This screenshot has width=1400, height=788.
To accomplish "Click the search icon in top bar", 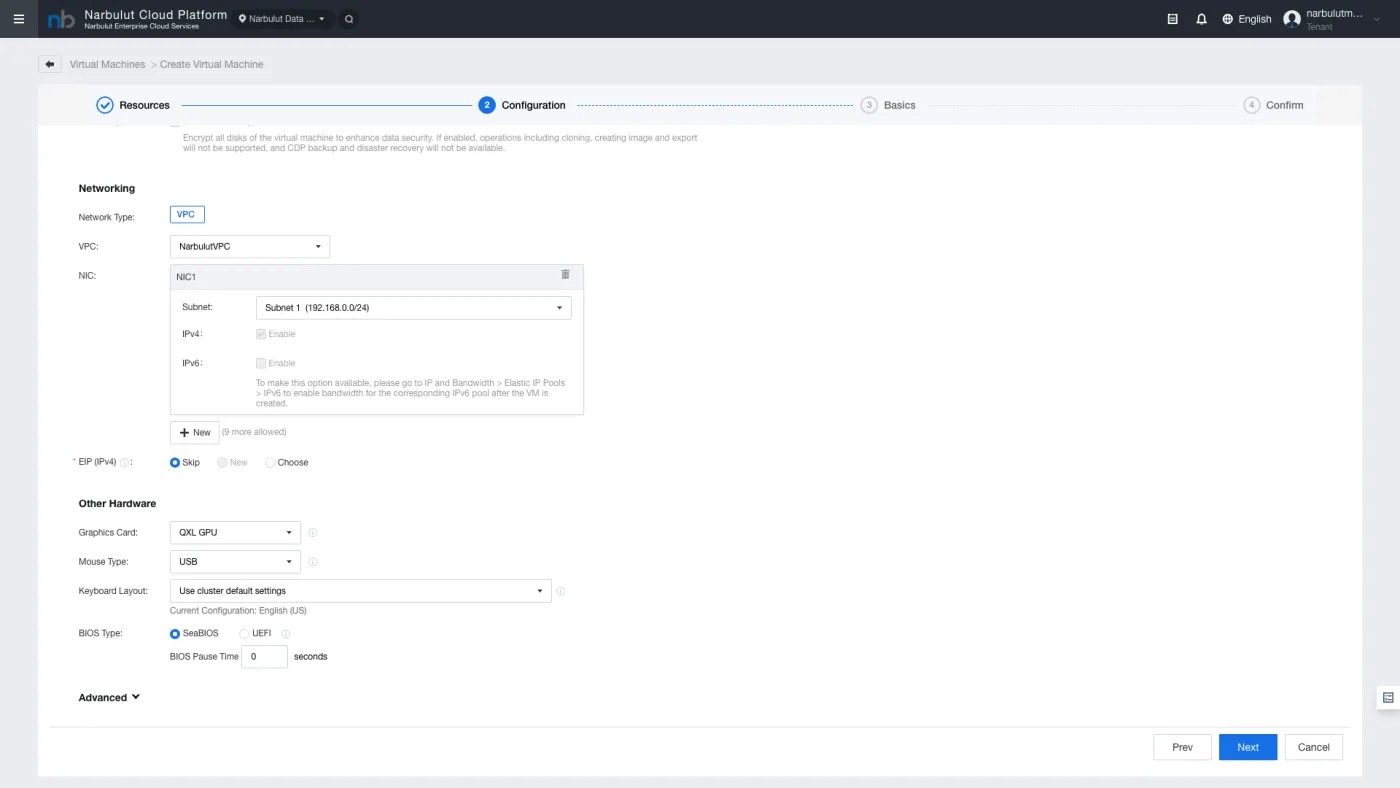I will click(x=348, y=19).
